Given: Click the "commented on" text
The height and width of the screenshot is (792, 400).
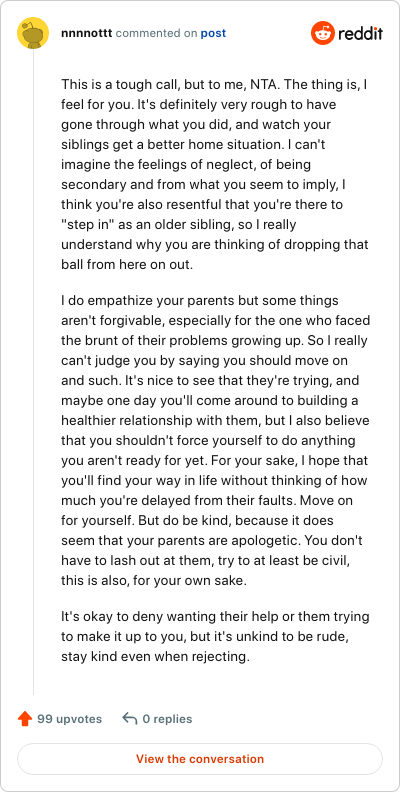Looking at the screenshot, I should pos(157,33).
